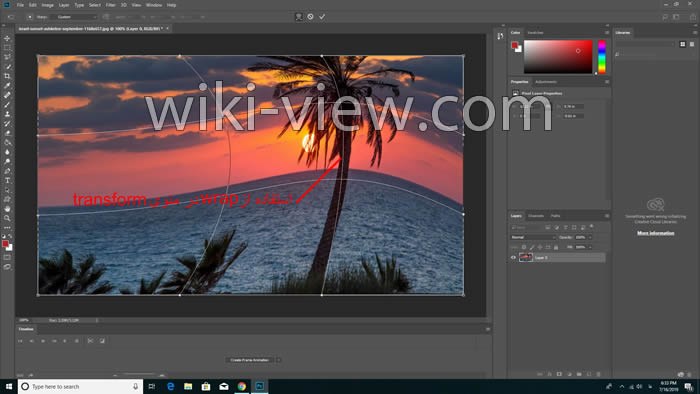Select the Pen tool

[x=7, y=171]
